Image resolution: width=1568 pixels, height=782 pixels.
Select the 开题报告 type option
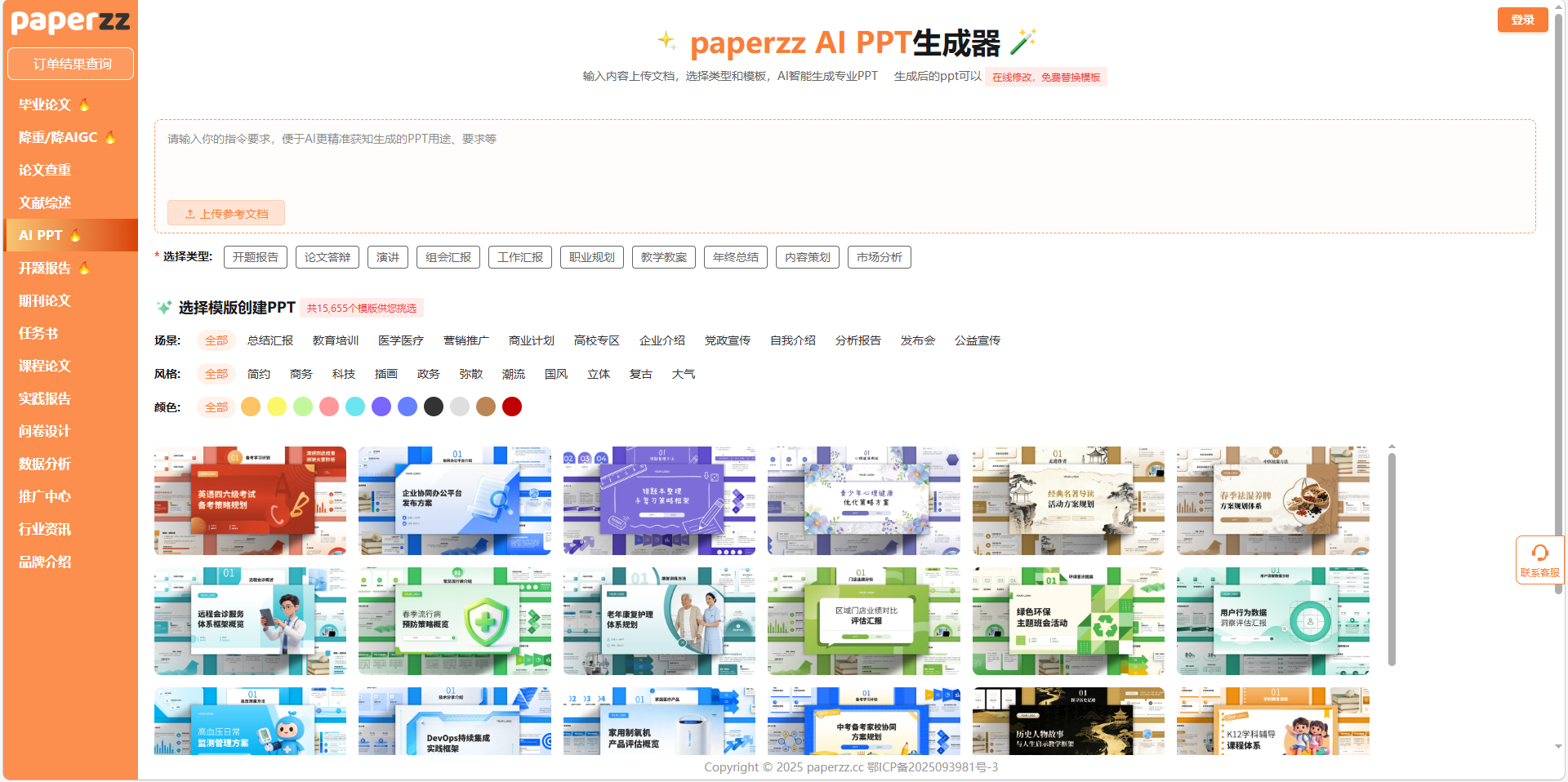coord(256,257)
